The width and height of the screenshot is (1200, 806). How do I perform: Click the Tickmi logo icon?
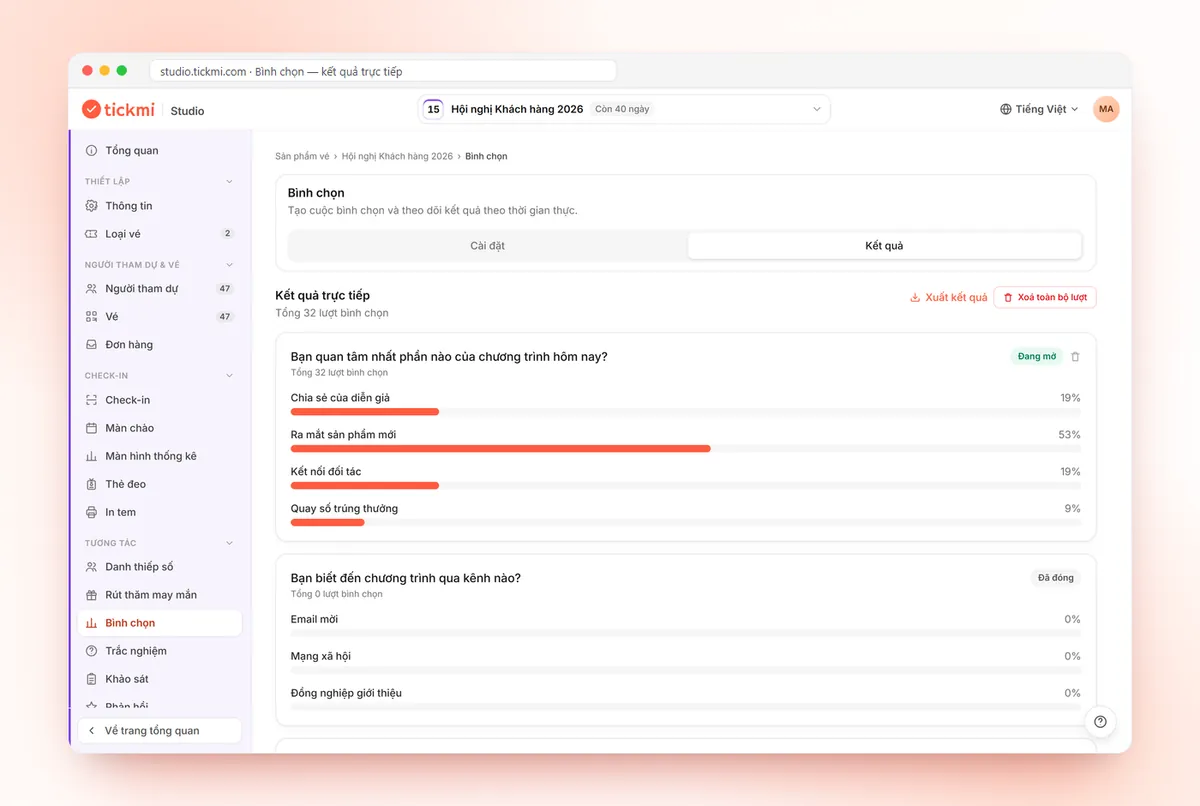(91, 109)
